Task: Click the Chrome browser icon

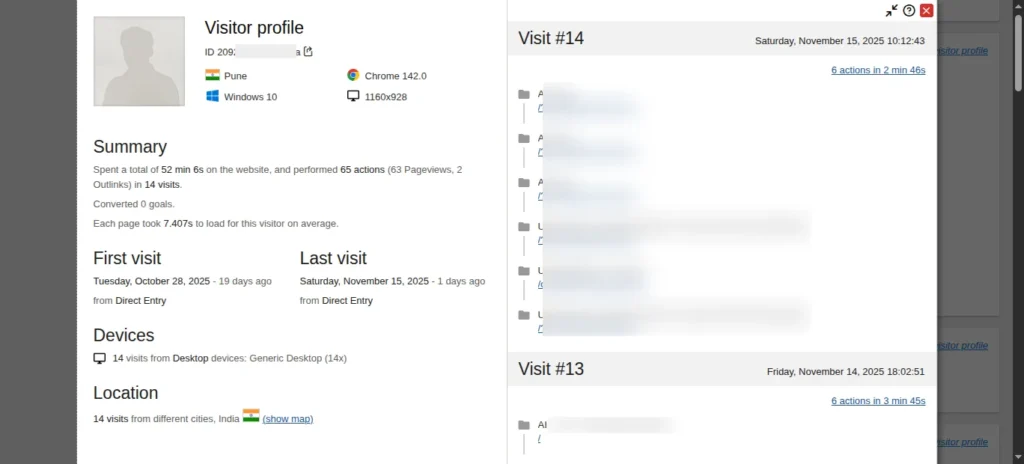Action: (353, 75)
